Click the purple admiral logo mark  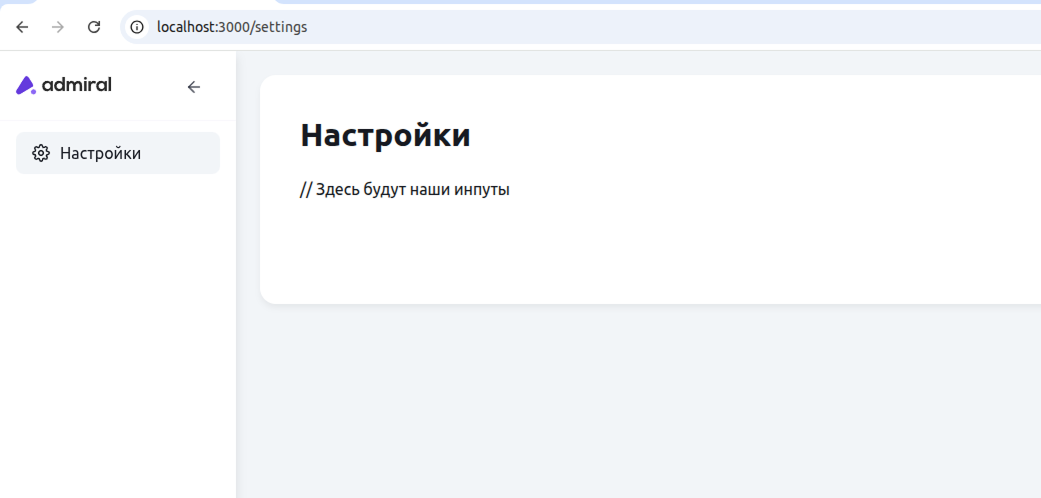coord(26,86)
